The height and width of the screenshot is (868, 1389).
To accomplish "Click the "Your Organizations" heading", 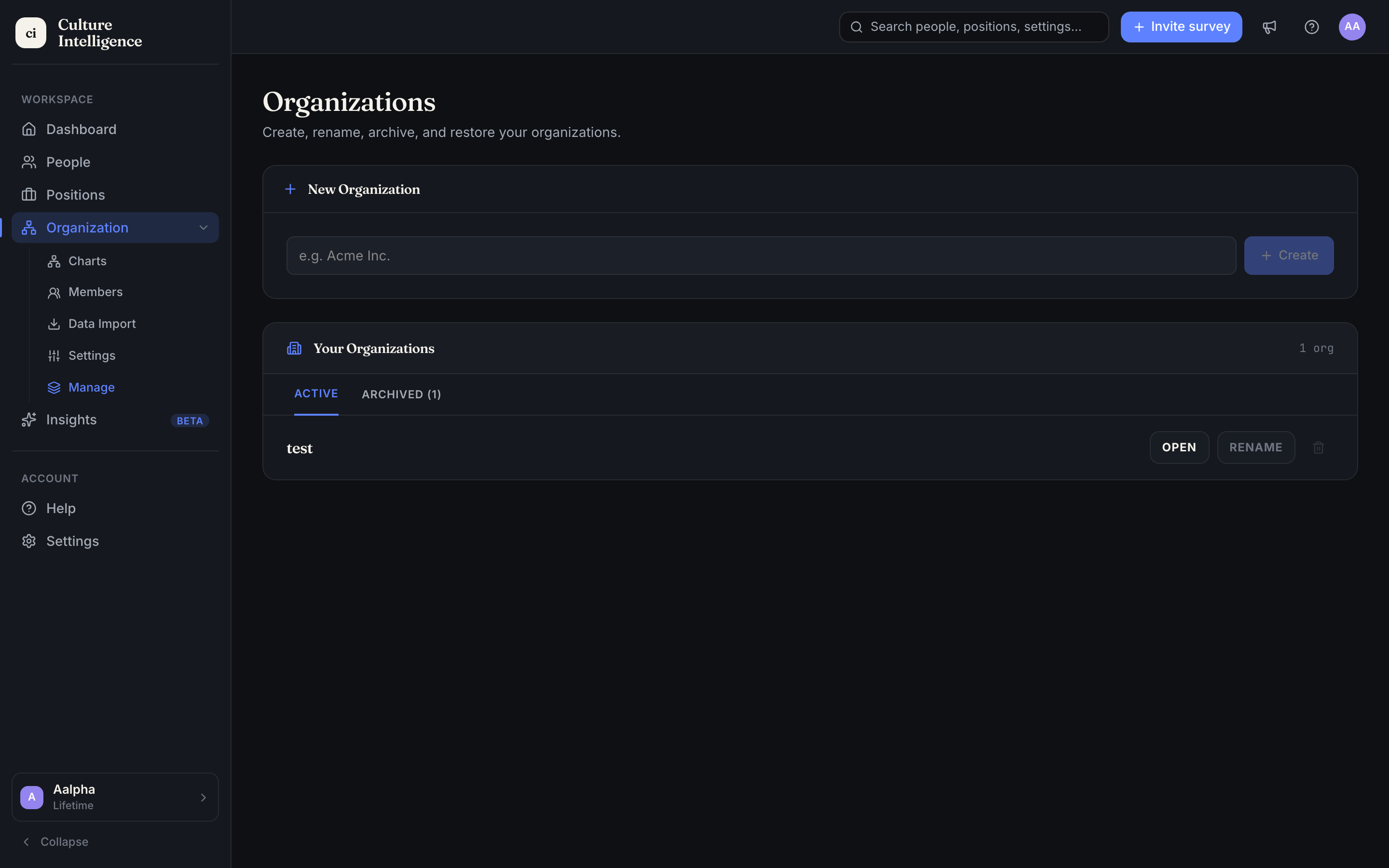I will (x=374, y=349).
